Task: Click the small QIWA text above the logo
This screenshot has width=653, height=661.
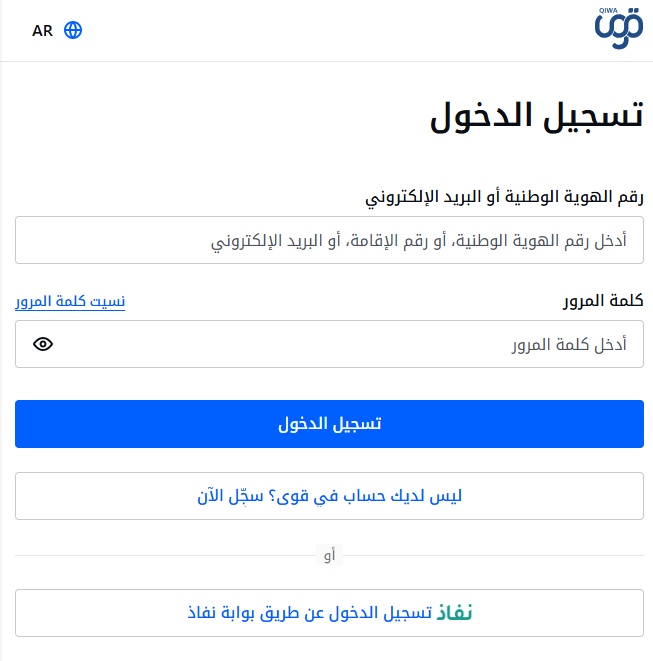Action: (x=608, y=11)
